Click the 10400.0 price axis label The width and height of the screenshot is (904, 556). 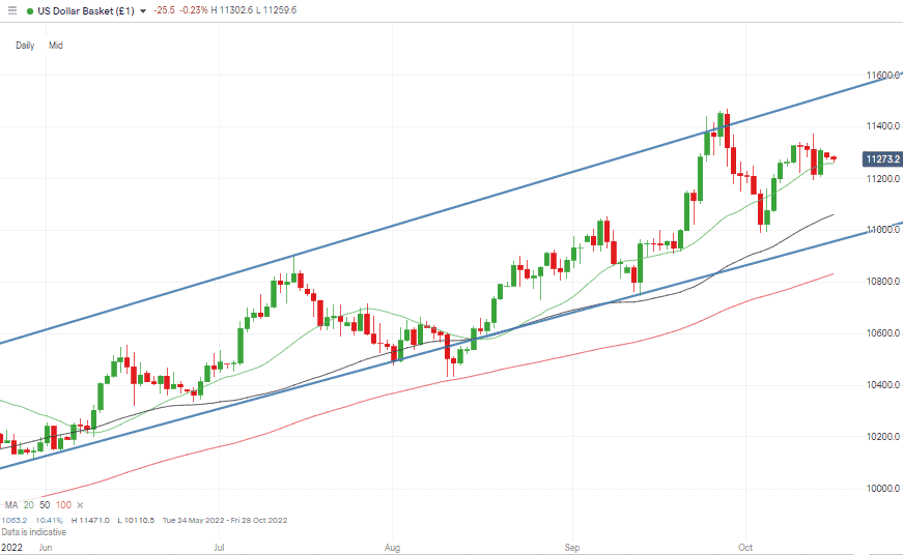point(883,385)
